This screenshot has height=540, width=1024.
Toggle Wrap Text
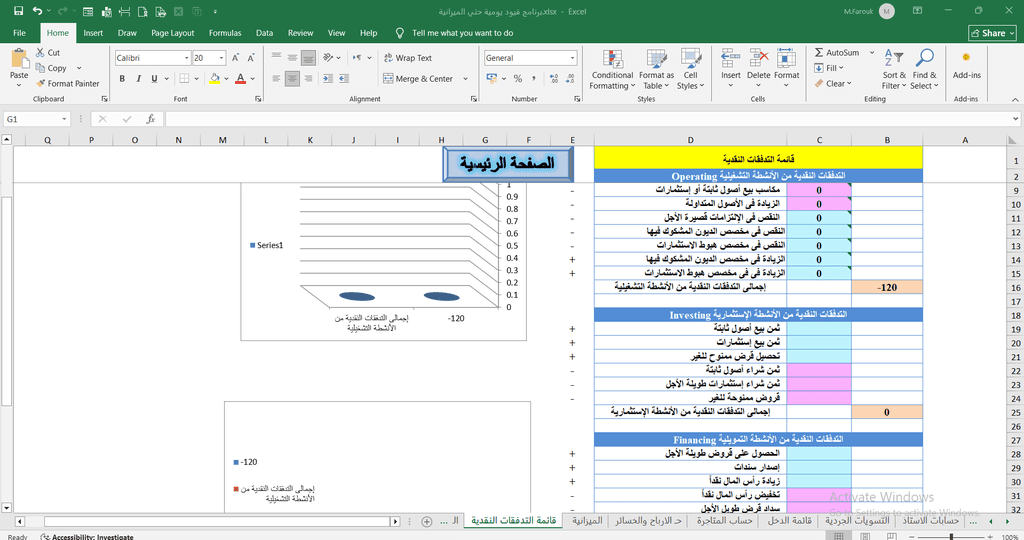(408, 57)
